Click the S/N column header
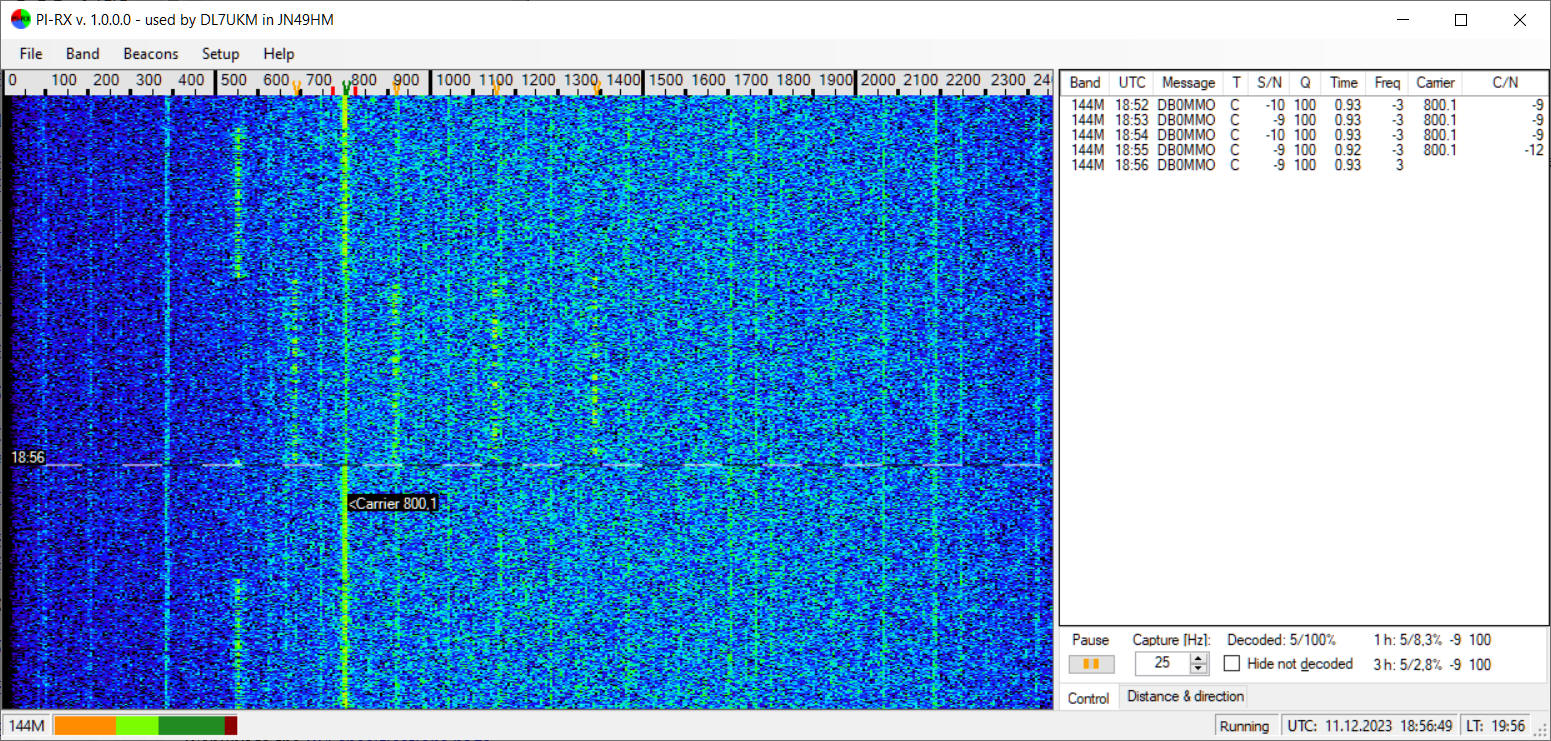The height and width of the screenshot is (741, 1551). pos(1270,83)
